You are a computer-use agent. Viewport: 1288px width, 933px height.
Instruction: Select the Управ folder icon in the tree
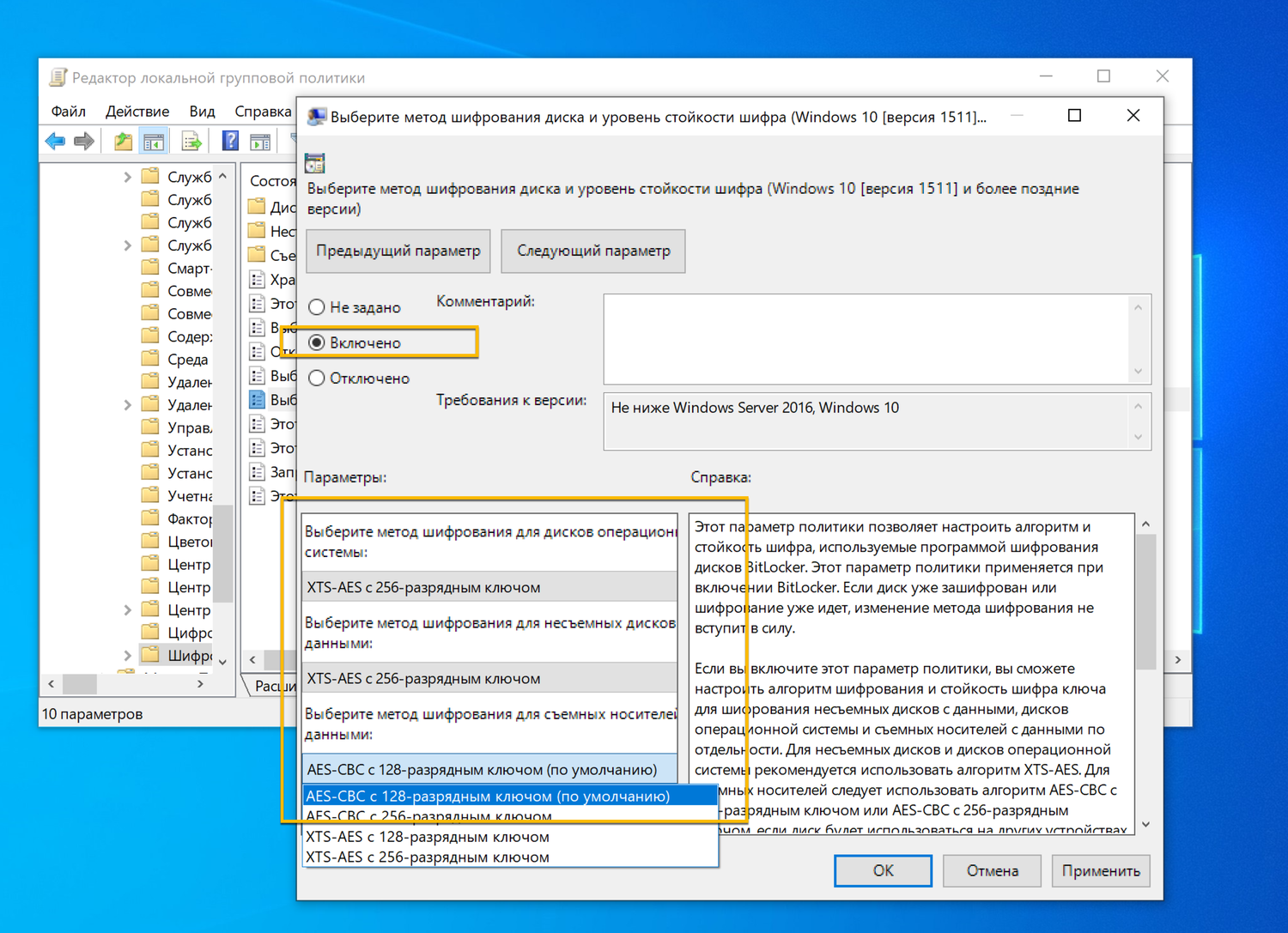pos(151,427)
